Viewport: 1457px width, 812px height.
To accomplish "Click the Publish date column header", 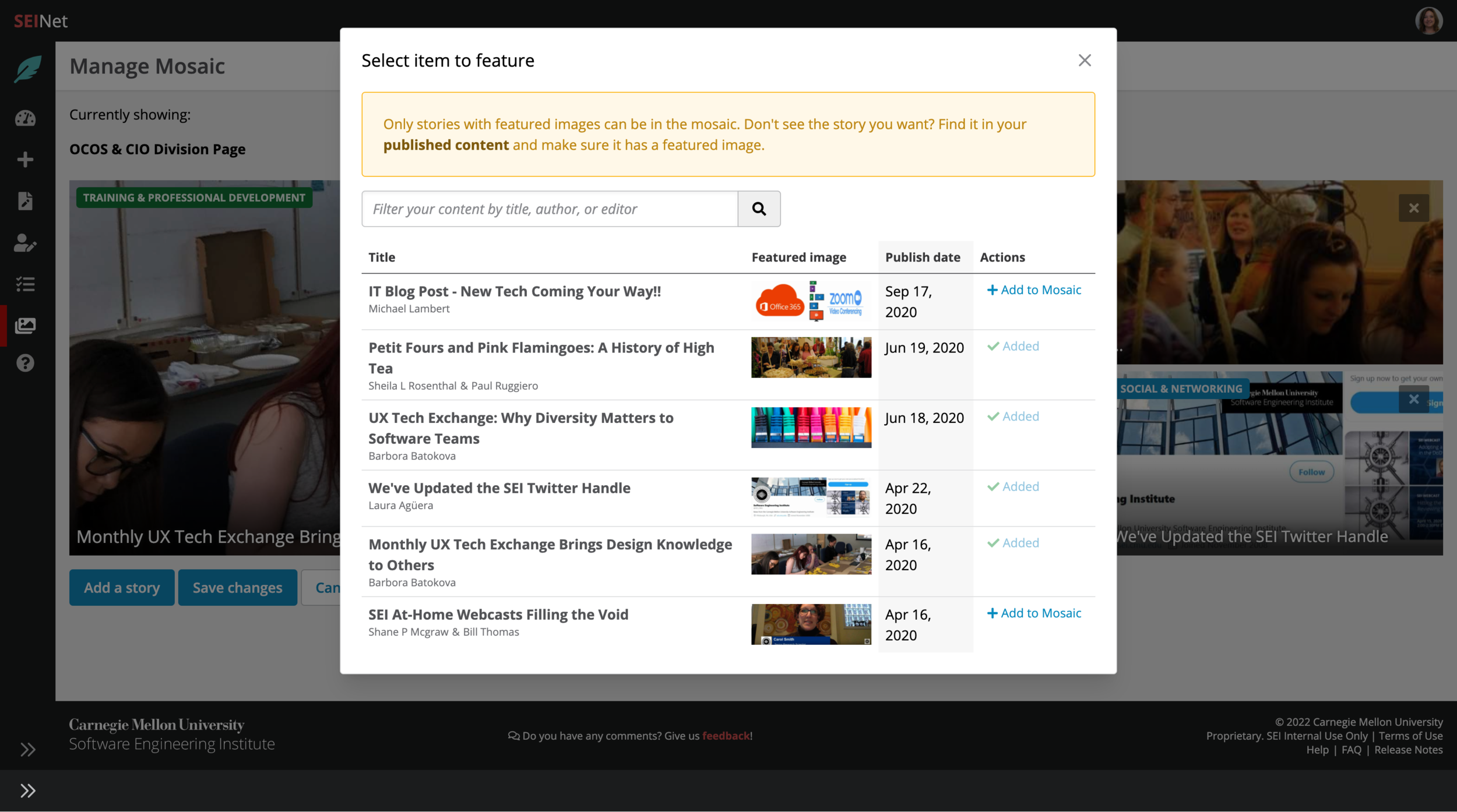I will [x=923, y=257].
